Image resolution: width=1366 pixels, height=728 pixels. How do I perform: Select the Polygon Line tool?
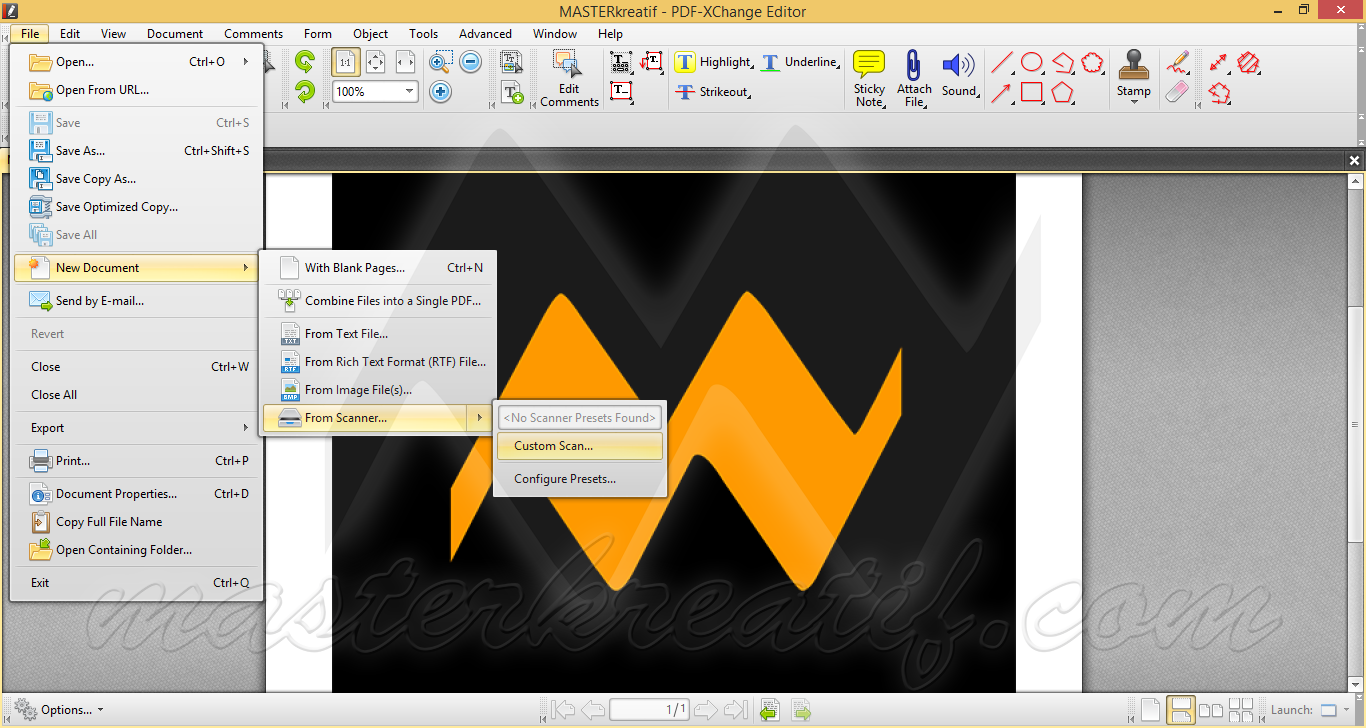[1063, 64]
